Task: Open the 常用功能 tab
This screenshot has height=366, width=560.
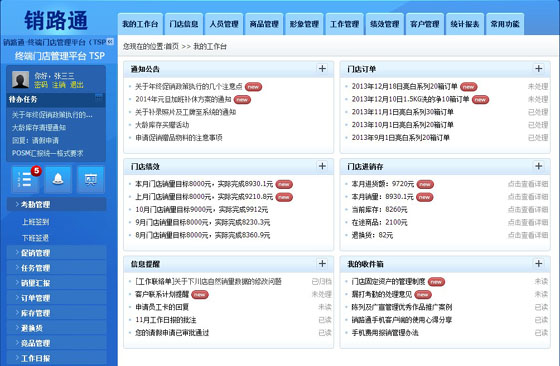Action: [505, 24]
